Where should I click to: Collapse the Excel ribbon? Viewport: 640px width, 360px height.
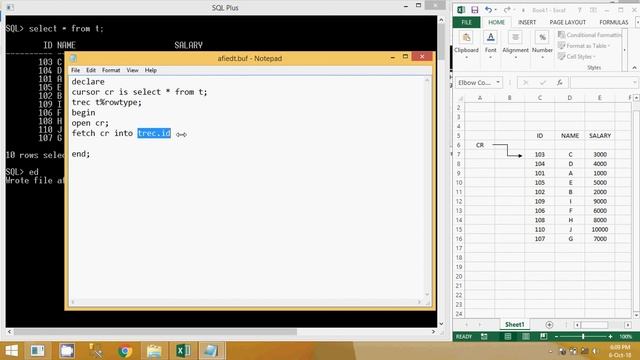[634, 67]
